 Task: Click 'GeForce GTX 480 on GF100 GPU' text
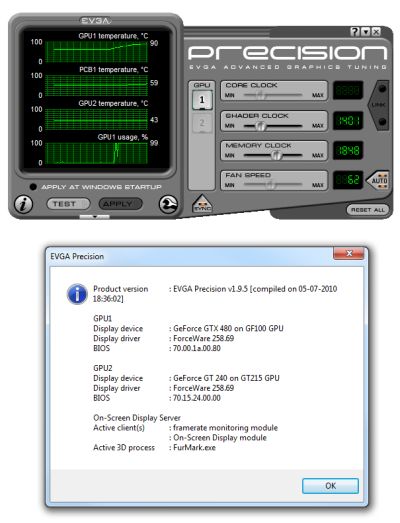click(228, 329)
